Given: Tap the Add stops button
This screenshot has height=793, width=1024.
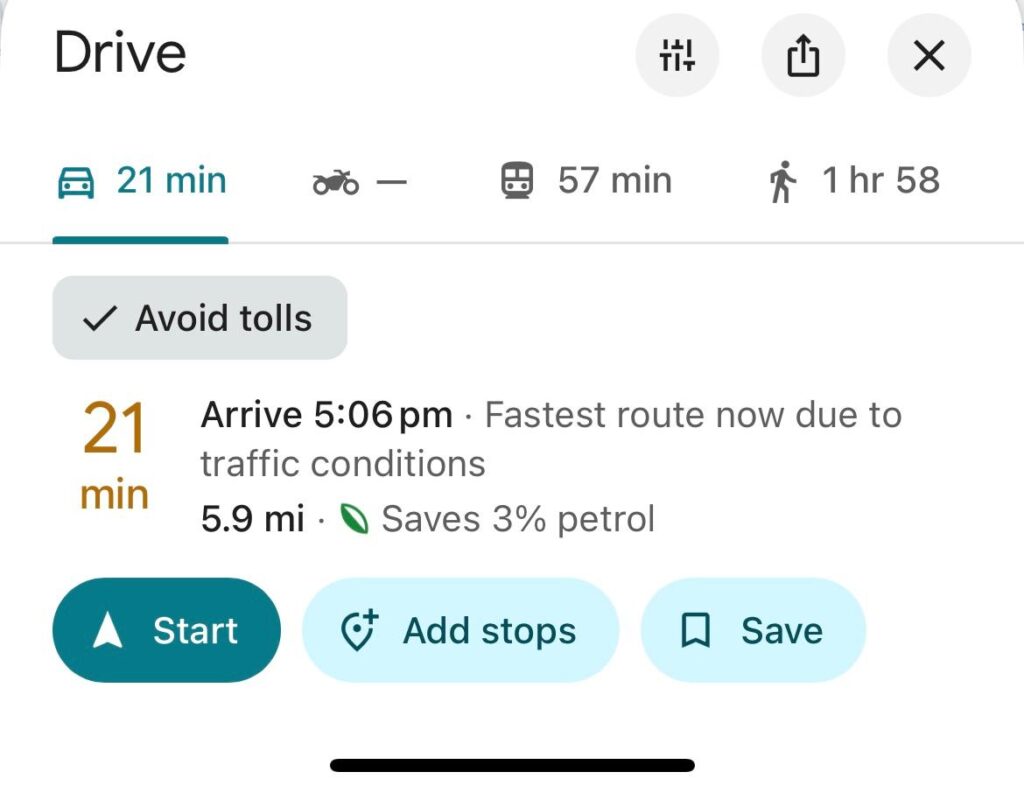Looking at the screenshot, I should click(x=460, y=630).
